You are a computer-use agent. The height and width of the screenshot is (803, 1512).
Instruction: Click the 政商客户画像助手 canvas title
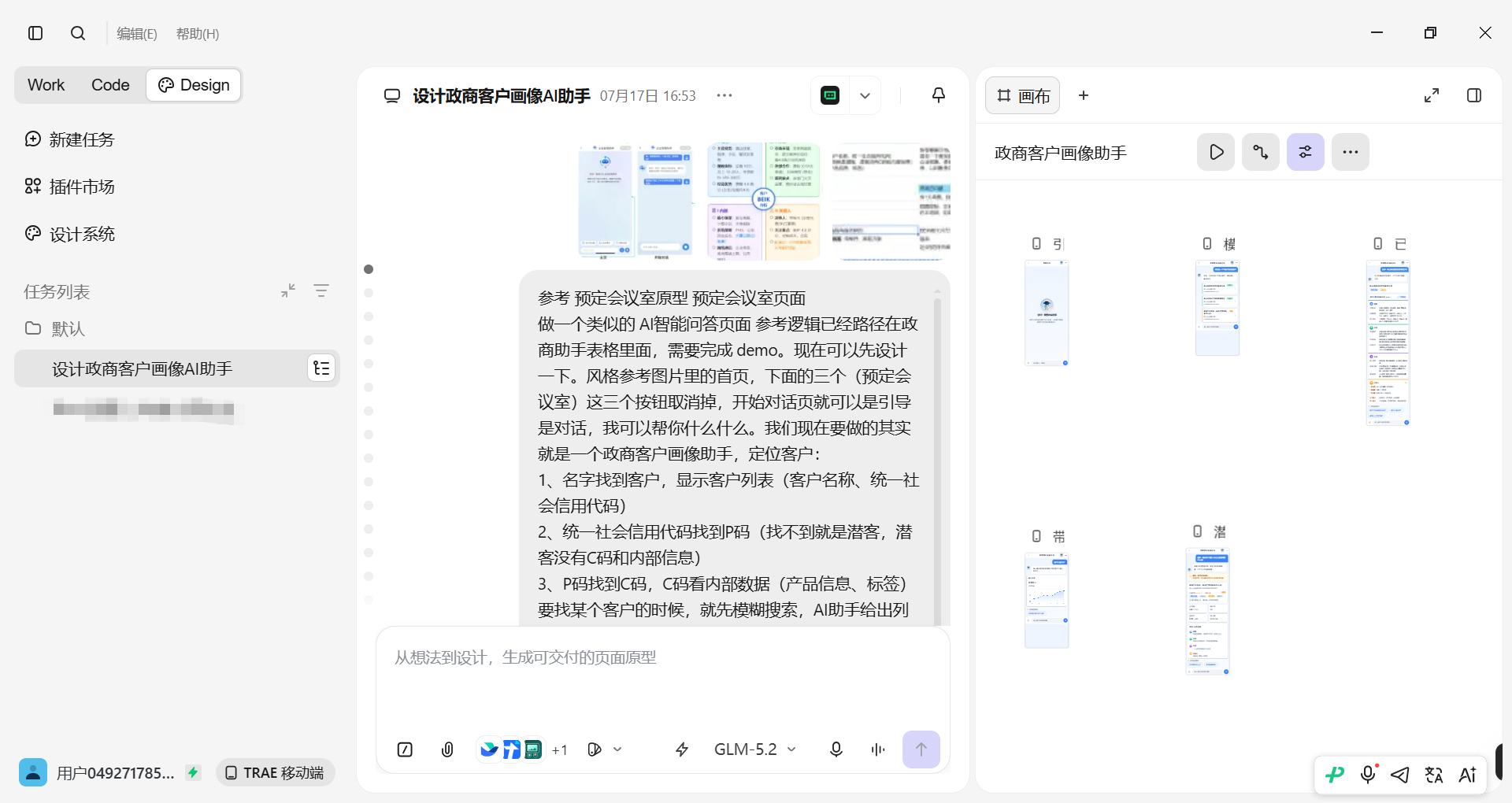(1061, 153)
